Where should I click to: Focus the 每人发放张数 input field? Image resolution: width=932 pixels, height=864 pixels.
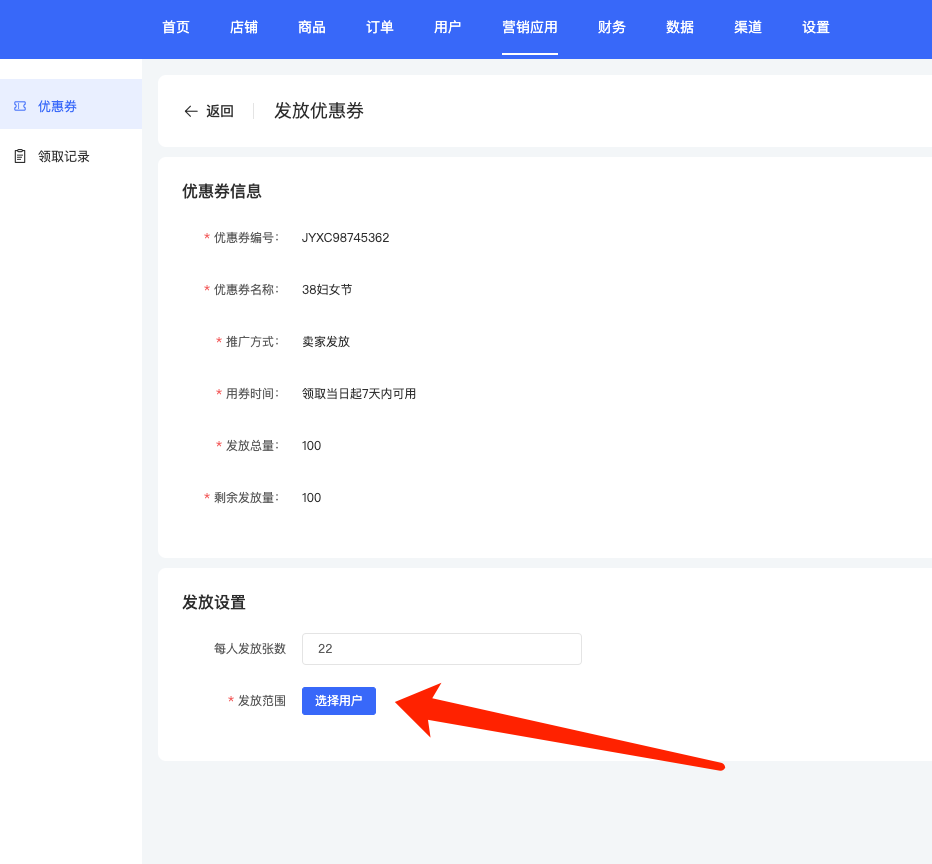click(441, 649)
